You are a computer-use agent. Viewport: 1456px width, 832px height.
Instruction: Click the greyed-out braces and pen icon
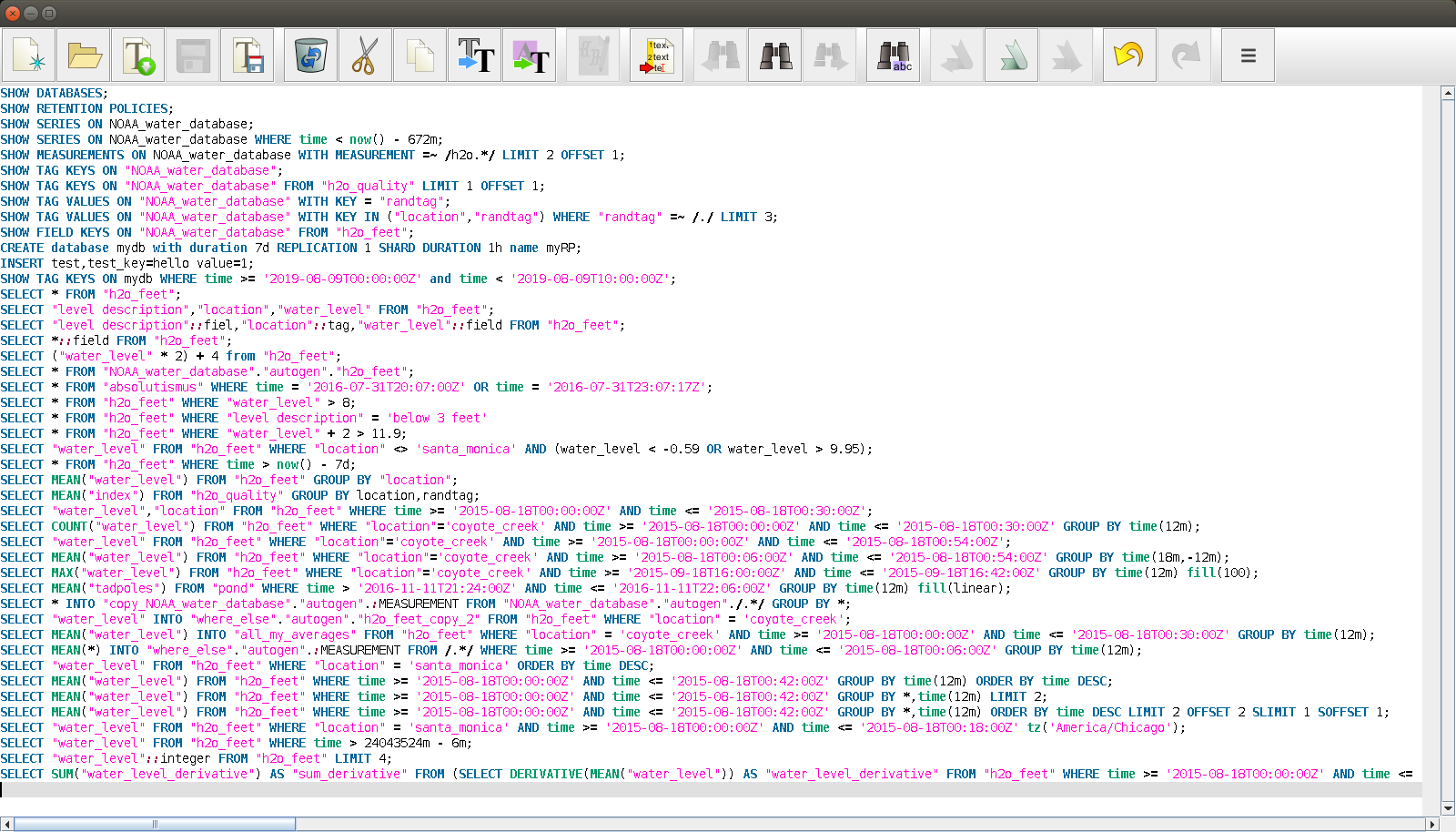tap(592, 56)
